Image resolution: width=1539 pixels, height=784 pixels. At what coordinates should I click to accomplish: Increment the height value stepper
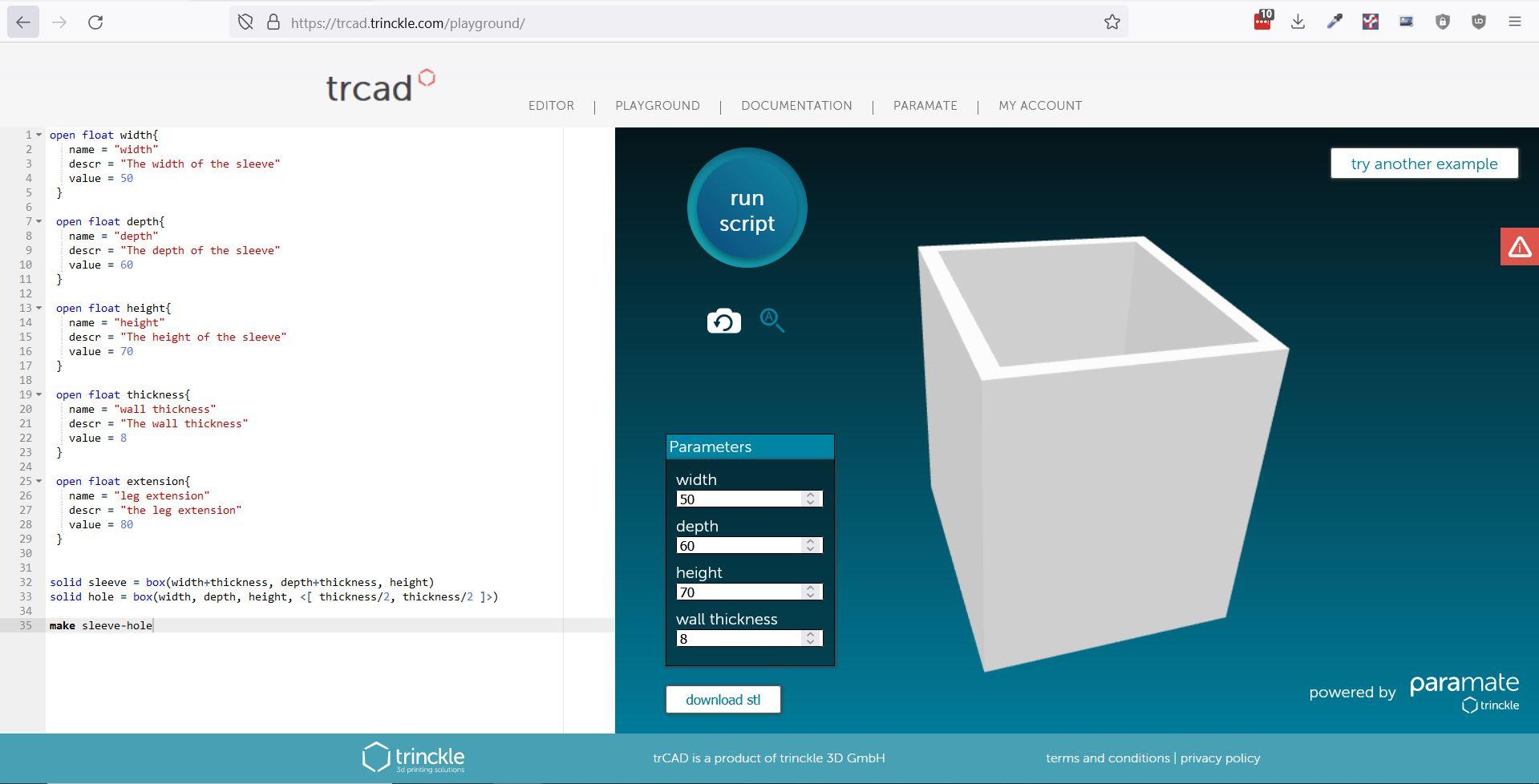click(x=811, y=588)
